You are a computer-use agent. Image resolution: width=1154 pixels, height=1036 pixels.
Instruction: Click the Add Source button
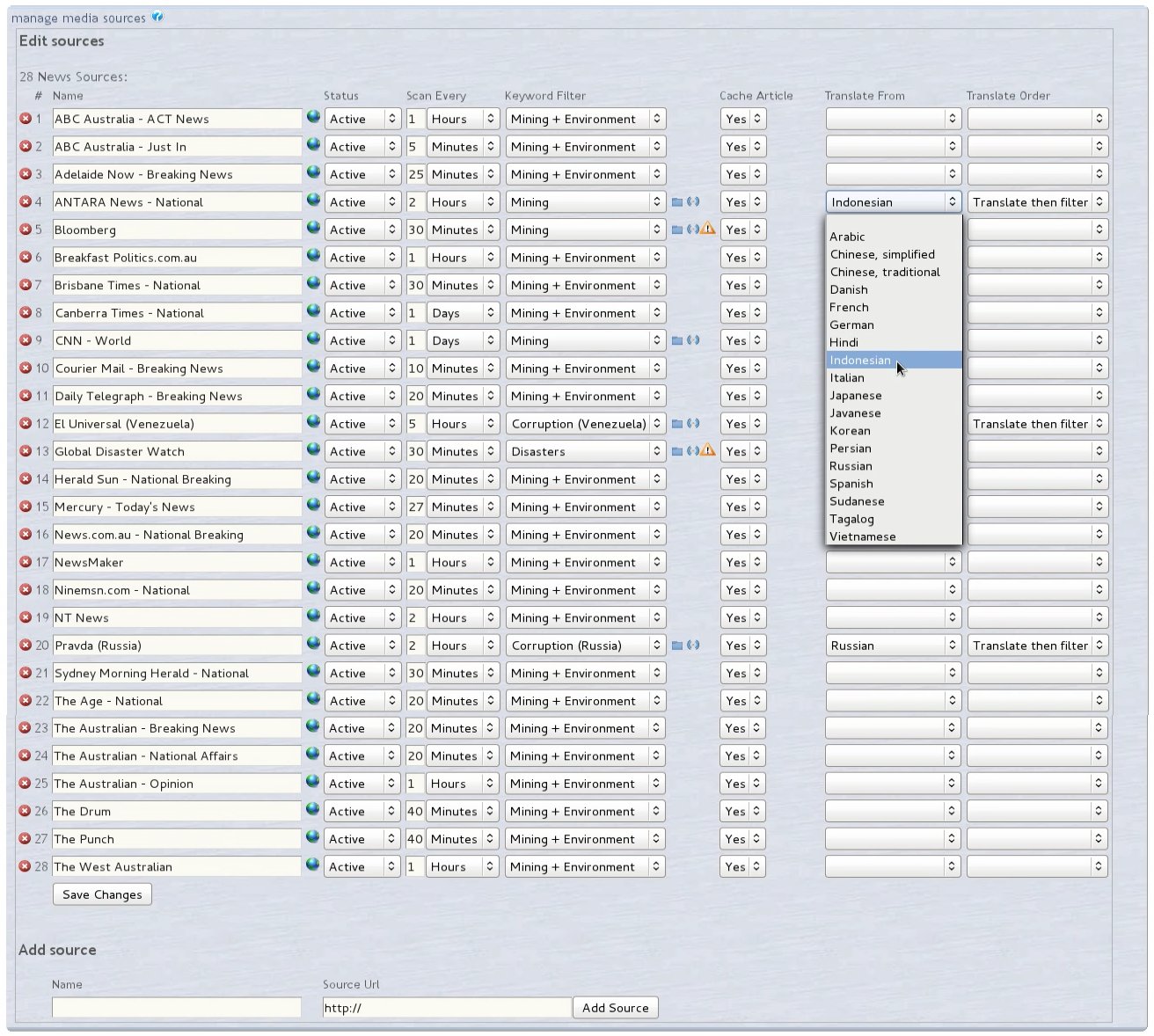click(615, 1008)
